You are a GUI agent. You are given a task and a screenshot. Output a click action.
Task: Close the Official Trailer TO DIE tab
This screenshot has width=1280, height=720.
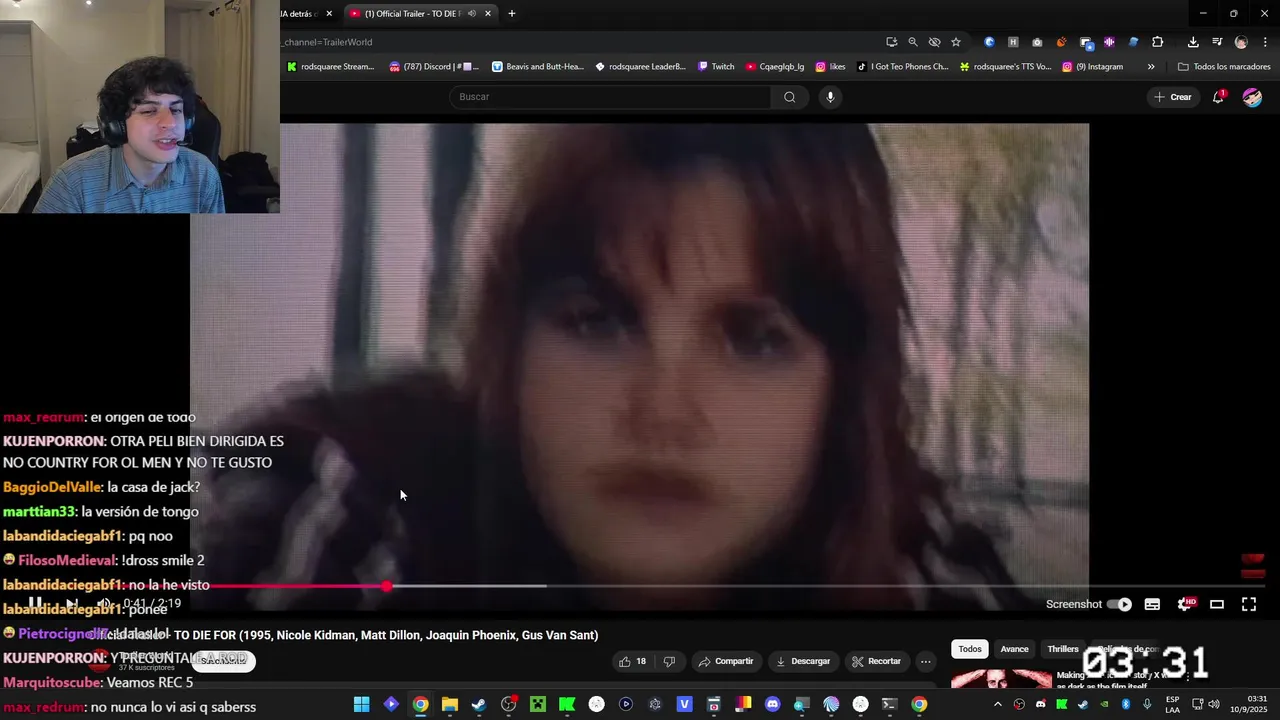488,13
